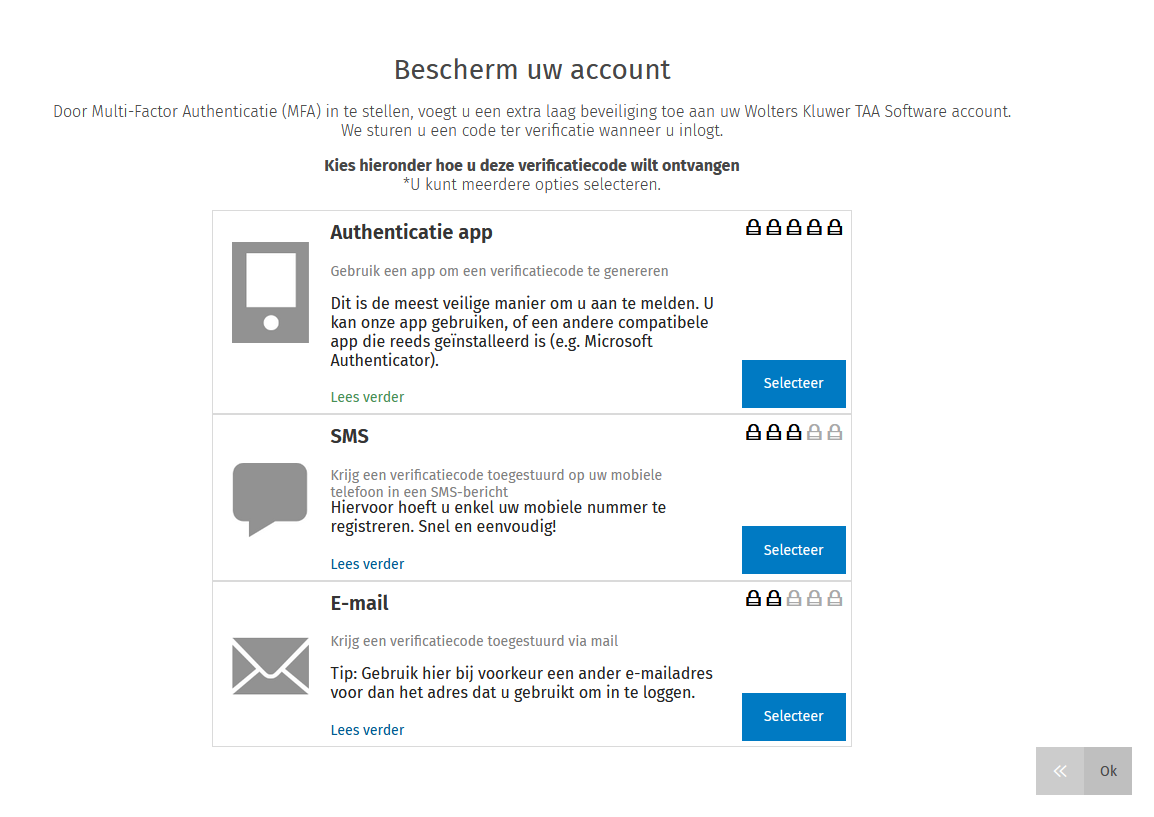Screen dimensions: 1154x817
Task: Select the E-mail verification option
Action: click(793, 716)
